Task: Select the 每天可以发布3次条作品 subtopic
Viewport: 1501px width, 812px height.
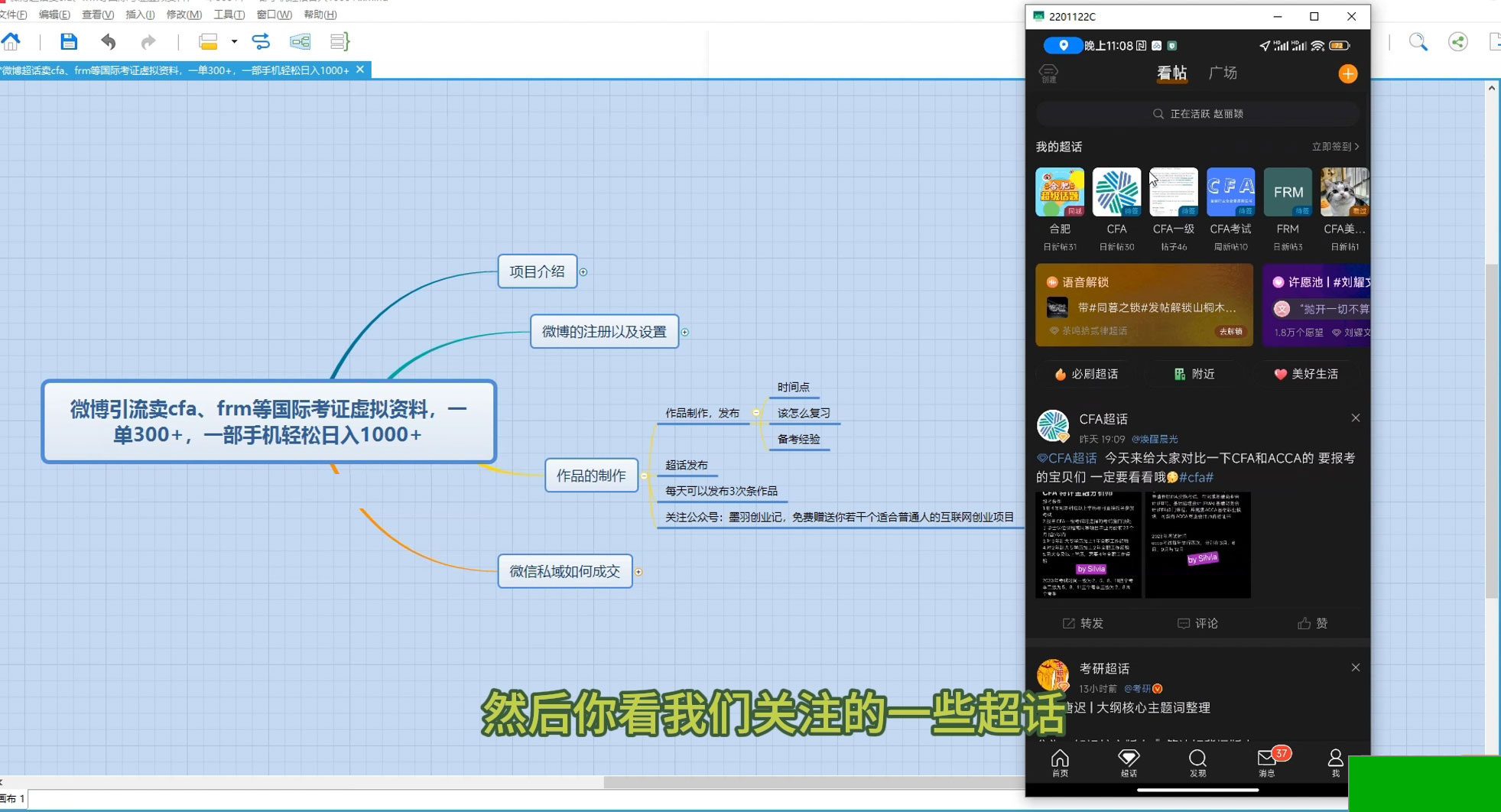Action: pyautogui.click(x=721, y=491)
